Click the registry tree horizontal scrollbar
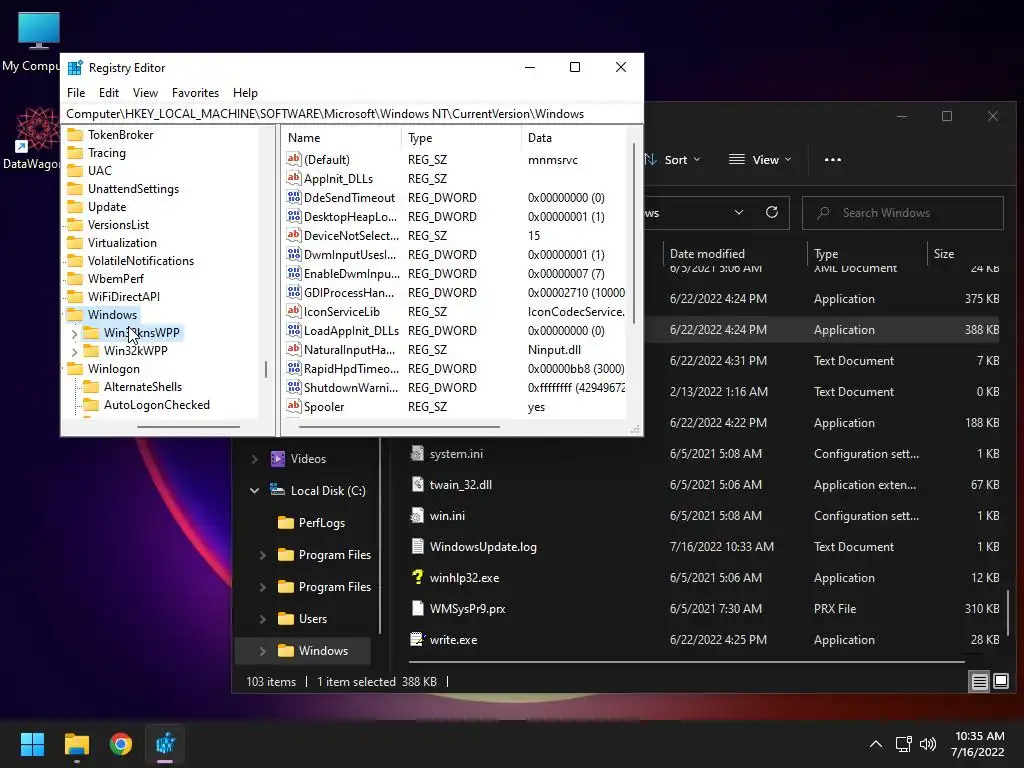Viewport: 1024px width, 768px height. (x=188, y=427)
